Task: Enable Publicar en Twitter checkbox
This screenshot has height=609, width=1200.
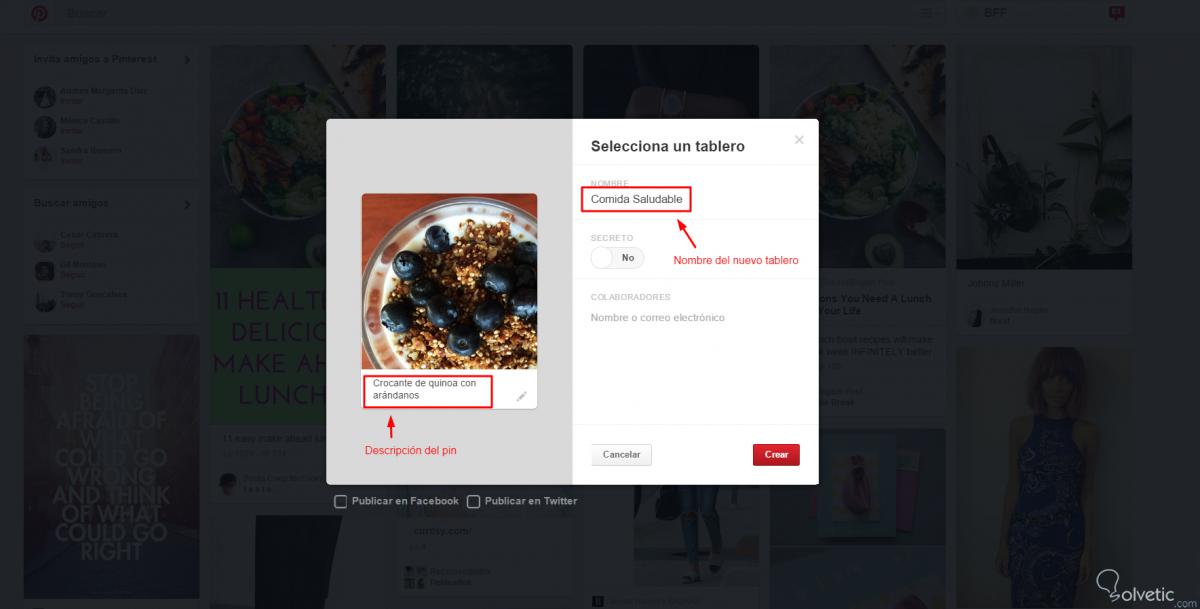Action: pyautogui.click(x=474, y=501)
